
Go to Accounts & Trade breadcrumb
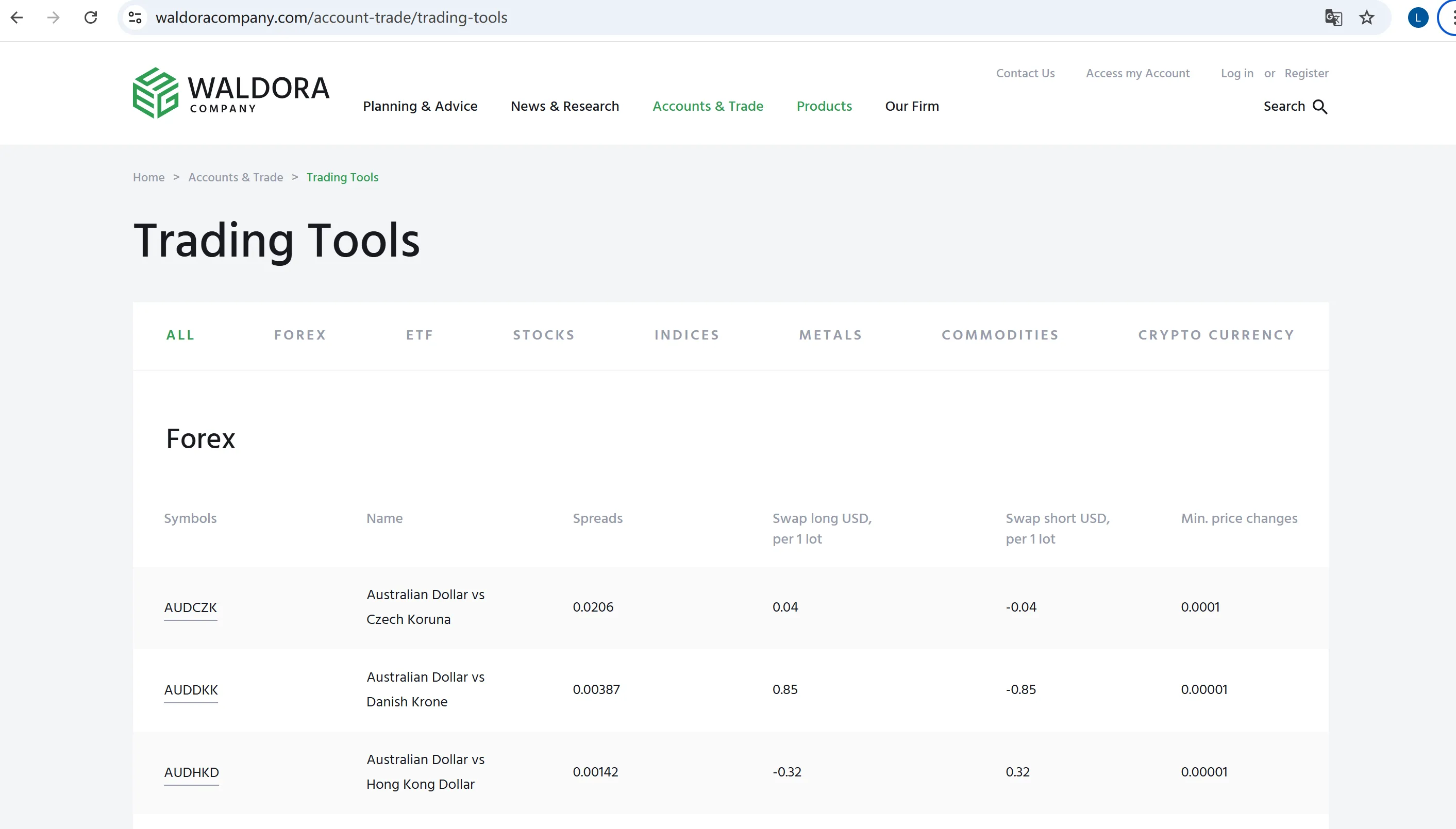(x=236, y=178)
